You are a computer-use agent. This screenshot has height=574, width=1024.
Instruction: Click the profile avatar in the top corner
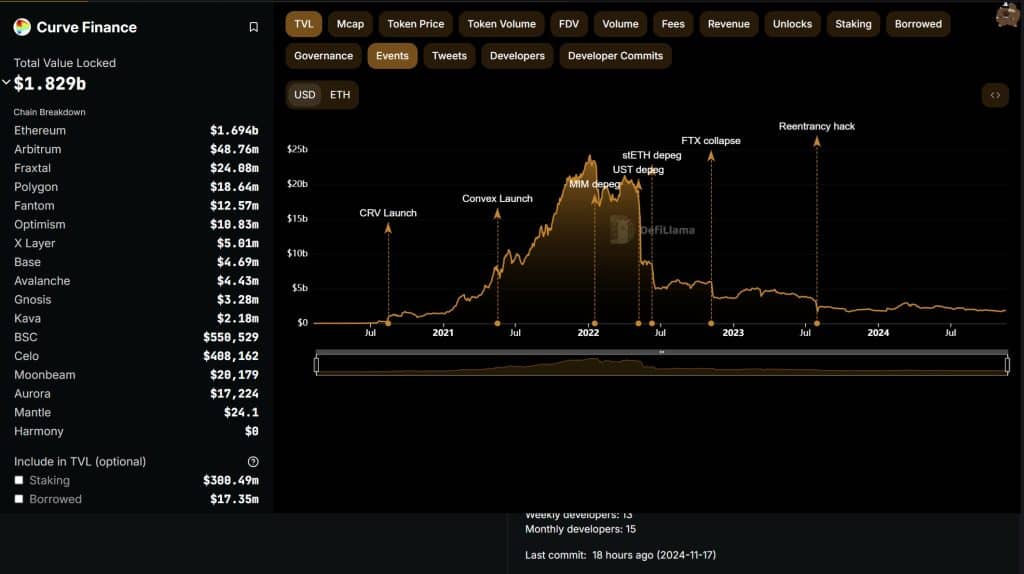[x=1009, y=14]
